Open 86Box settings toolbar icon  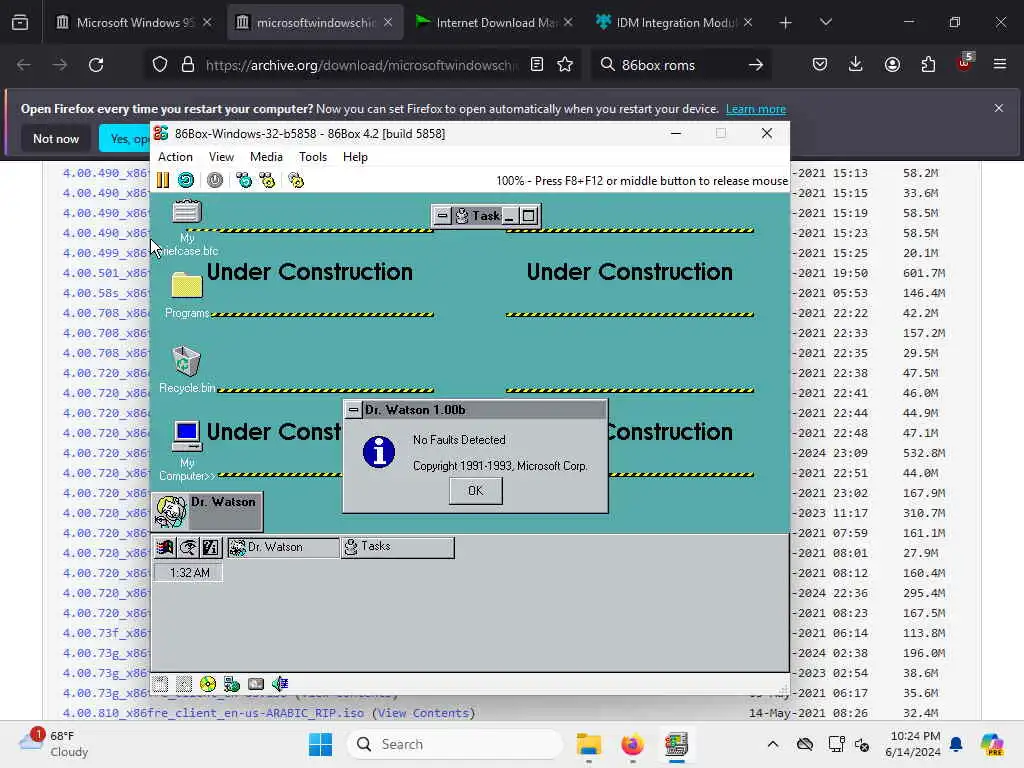[x=296, y=180]
